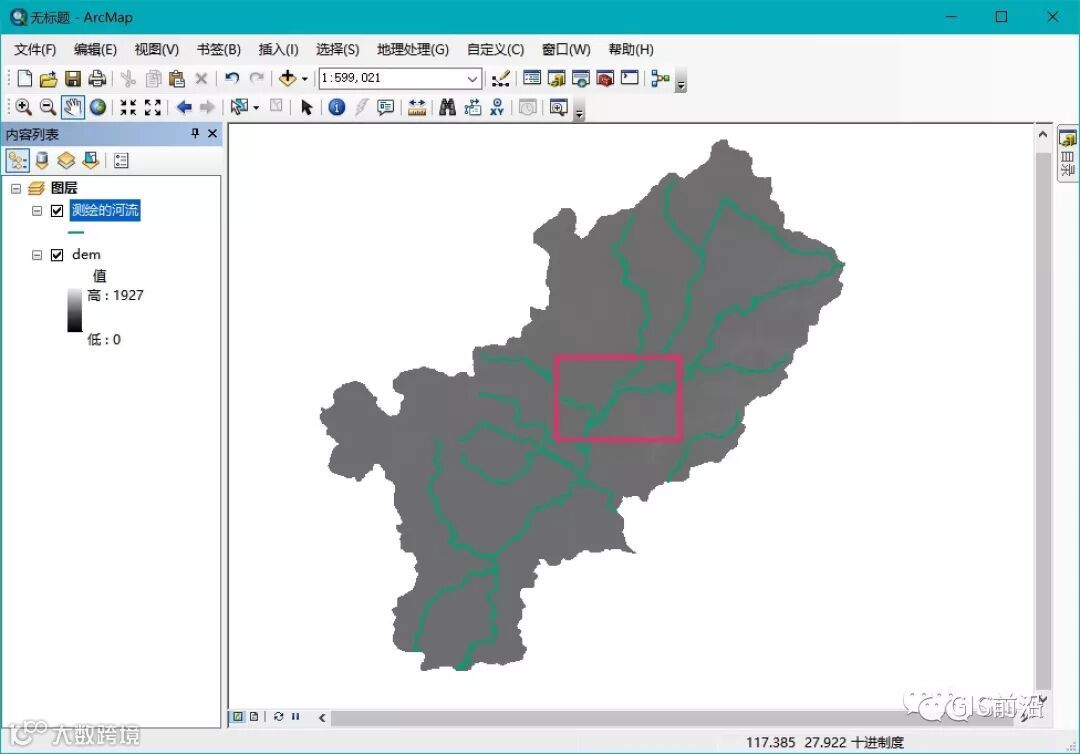
Task: Select the Zoom Out tool
Action: click(48, 107)
